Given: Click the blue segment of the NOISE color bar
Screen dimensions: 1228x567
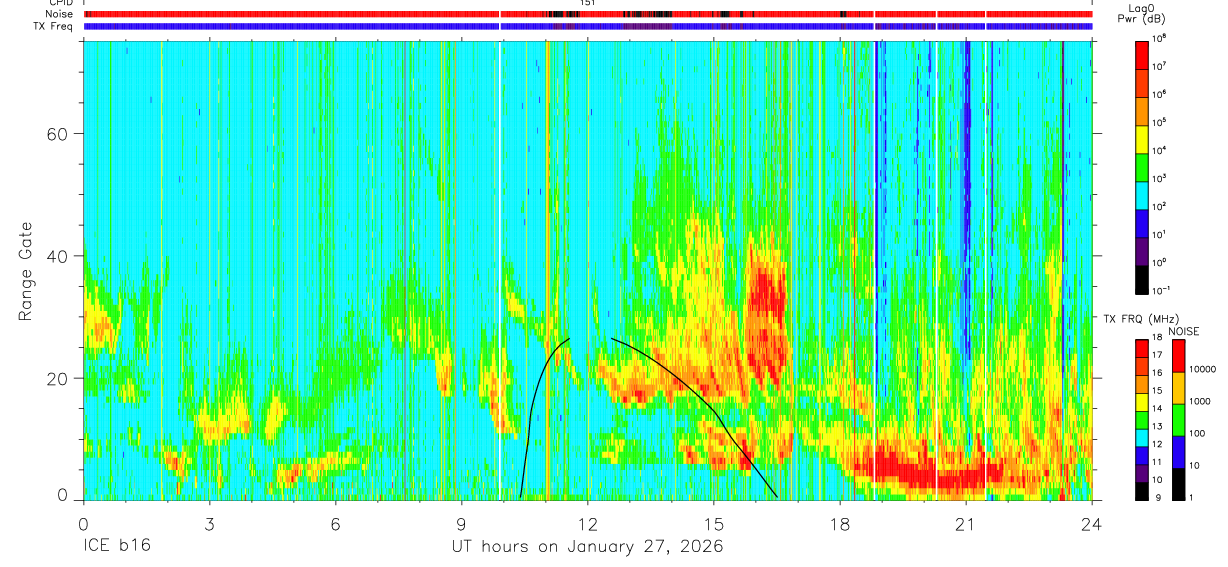Looking at the screenshot, I should pos(1179,451).
